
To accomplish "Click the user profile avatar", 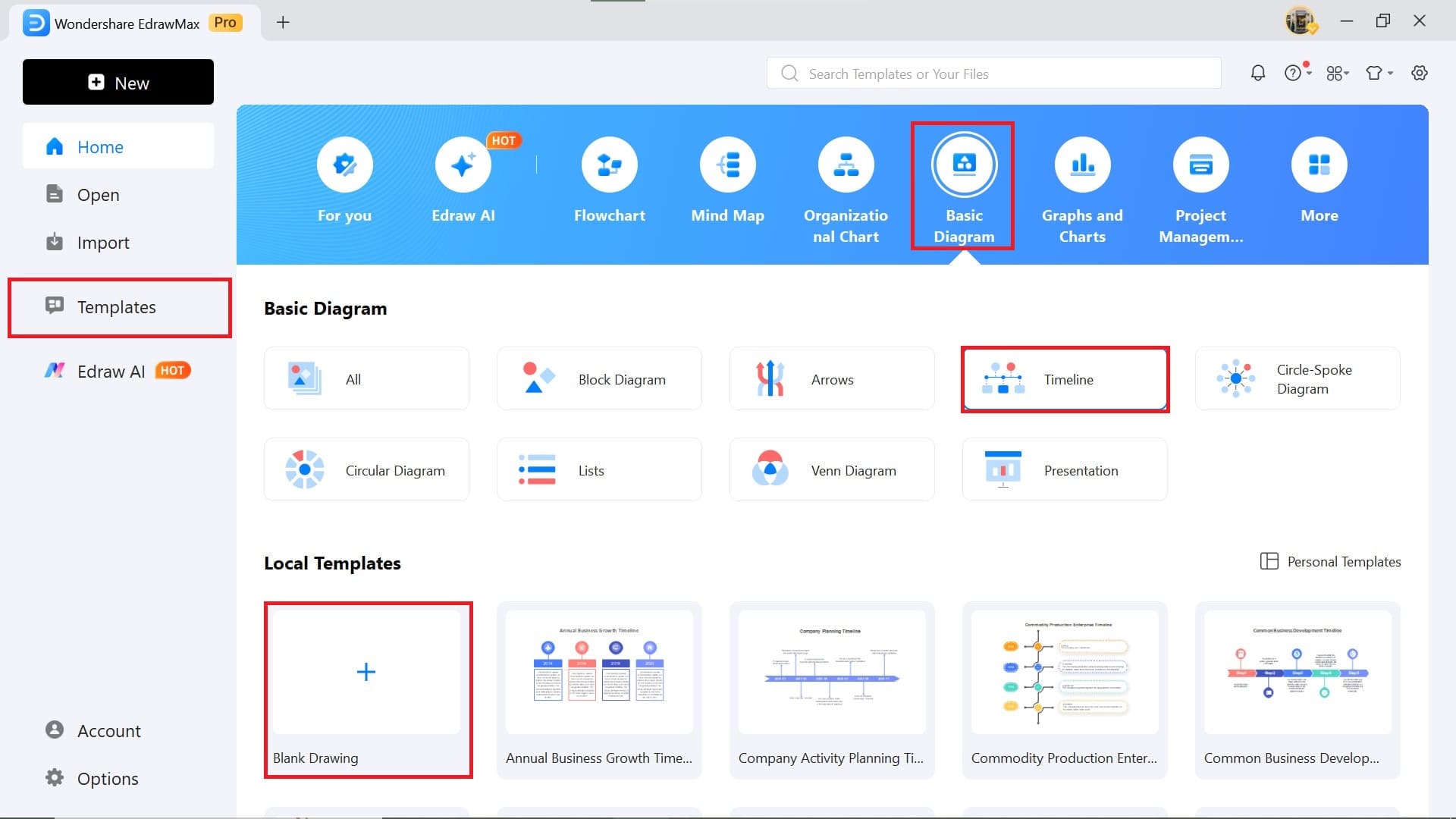I will pos(1300,21).
